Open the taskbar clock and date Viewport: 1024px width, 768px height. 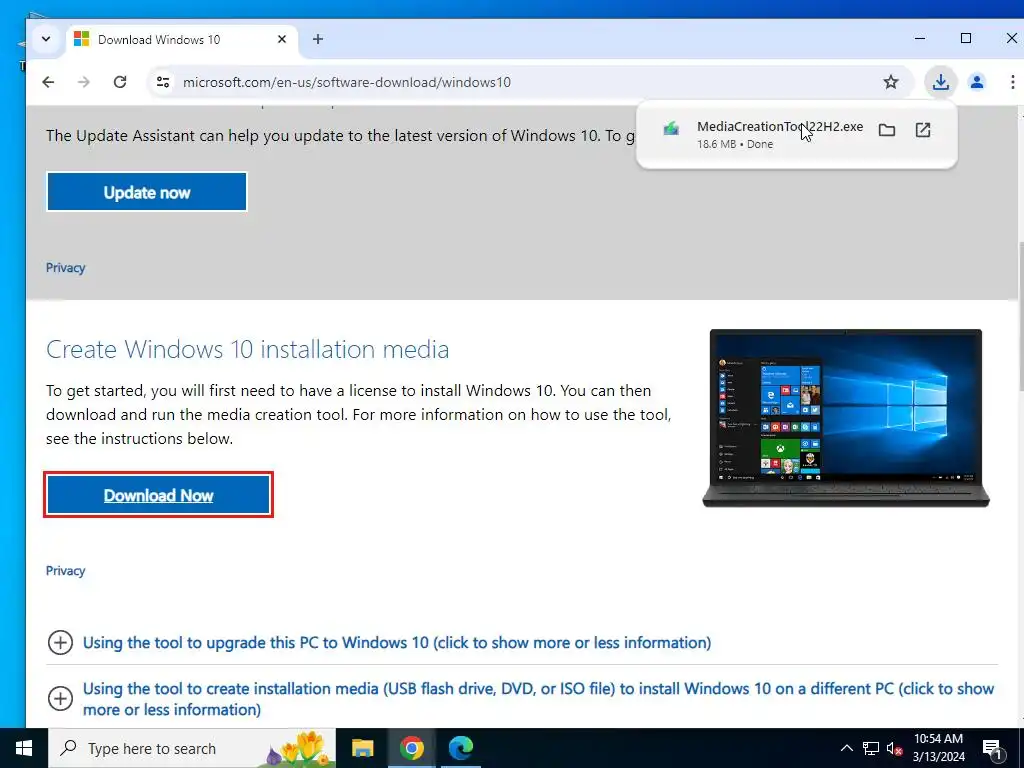pyautogui.click(x=938, y=748)
